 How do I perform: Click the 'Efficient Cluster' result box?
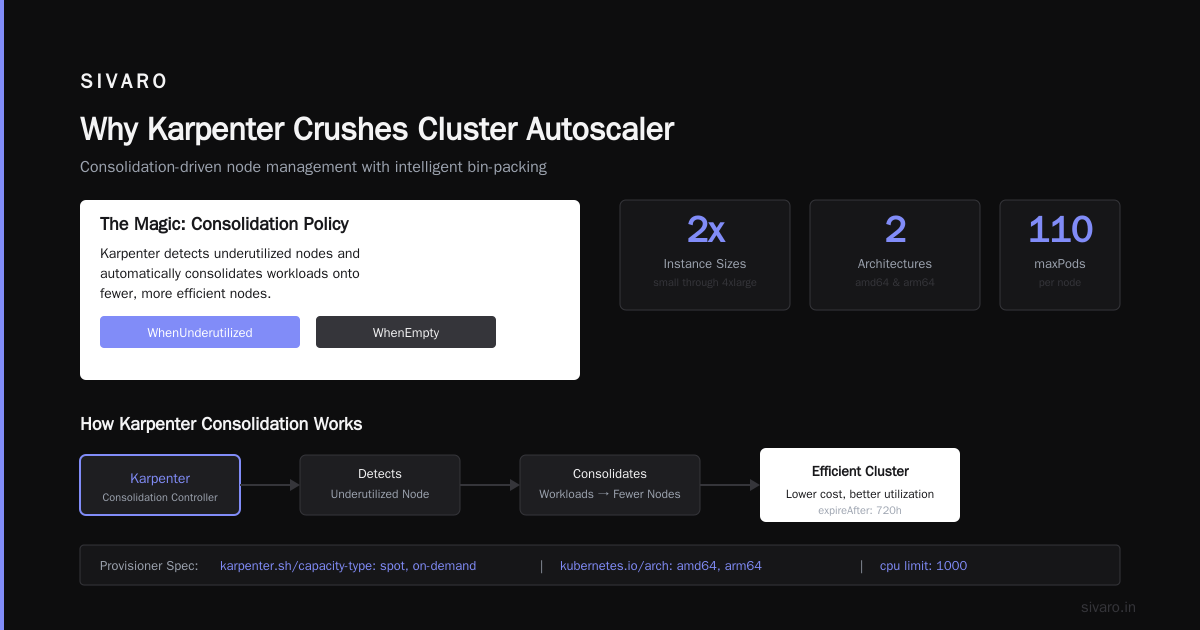pos(860,485)
